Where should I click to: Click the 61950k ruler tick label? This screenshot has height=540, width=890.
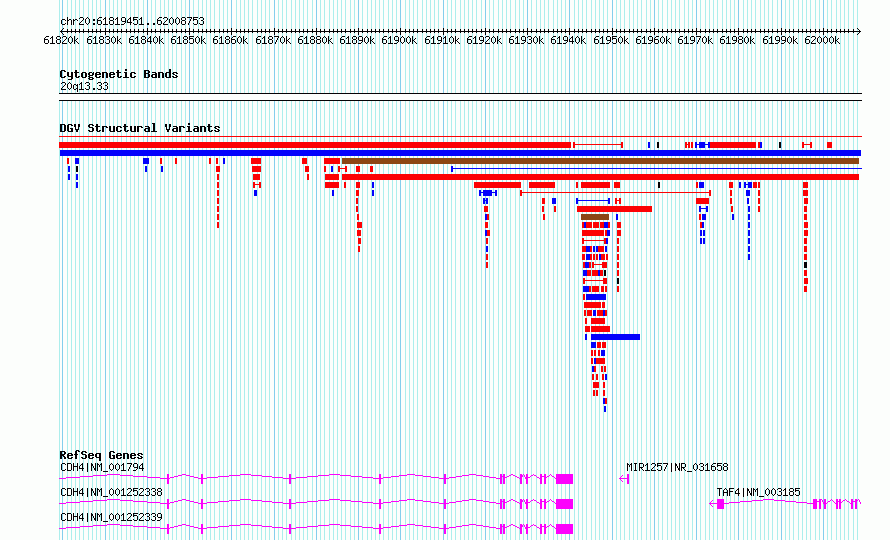tap(611, 40)
